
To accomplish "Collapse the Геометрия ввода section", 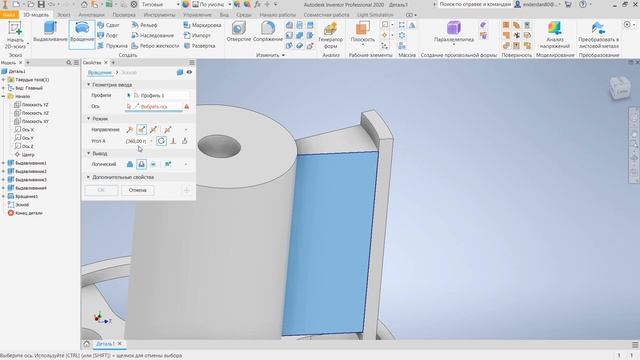I will click(x=89, y=84).
